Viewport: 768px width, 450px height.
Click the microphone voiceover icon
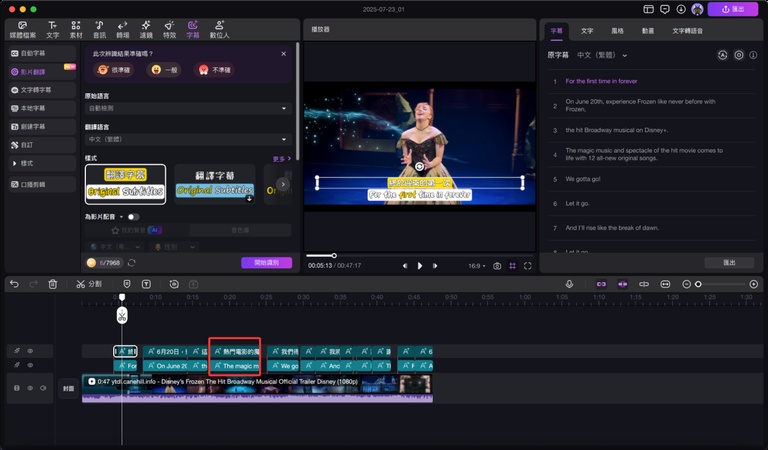pyautogui.click(x=569, y=284)
